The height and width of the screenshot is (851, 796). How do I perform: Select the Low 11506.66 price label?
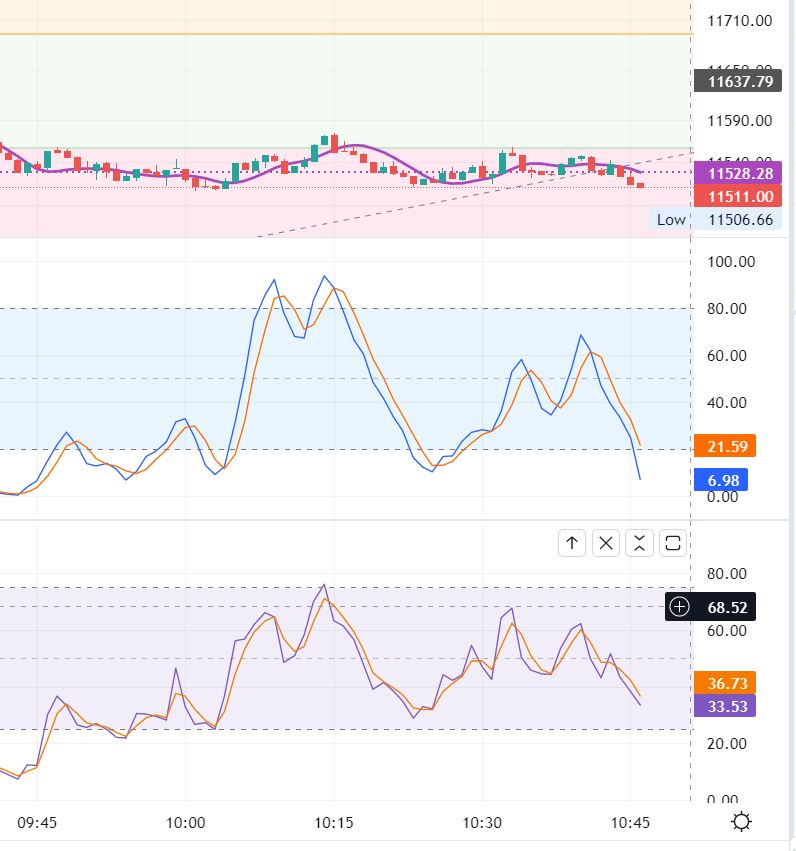tap(714, 220)
